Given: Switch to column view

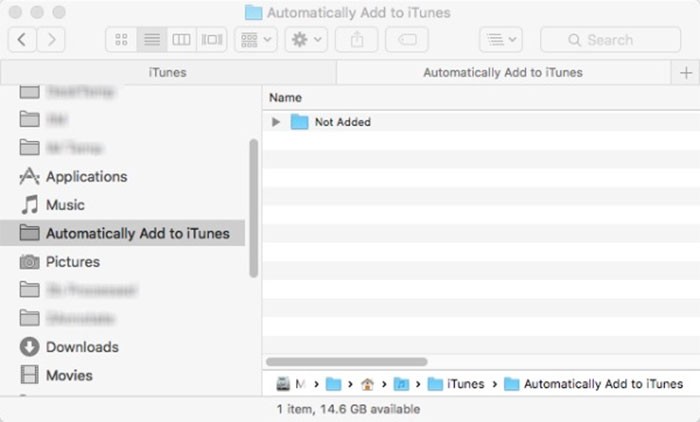Looking at the screenshot, I should point(181,40).
